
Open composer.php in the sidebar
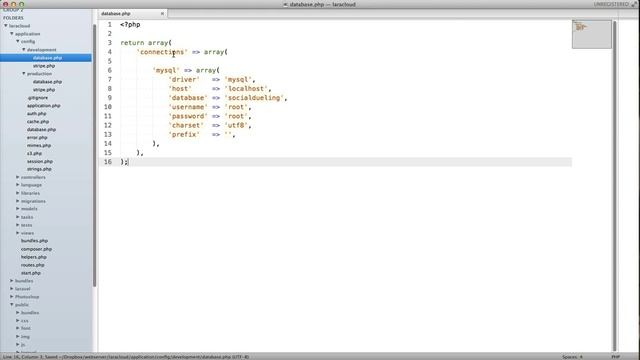point(36,249)
